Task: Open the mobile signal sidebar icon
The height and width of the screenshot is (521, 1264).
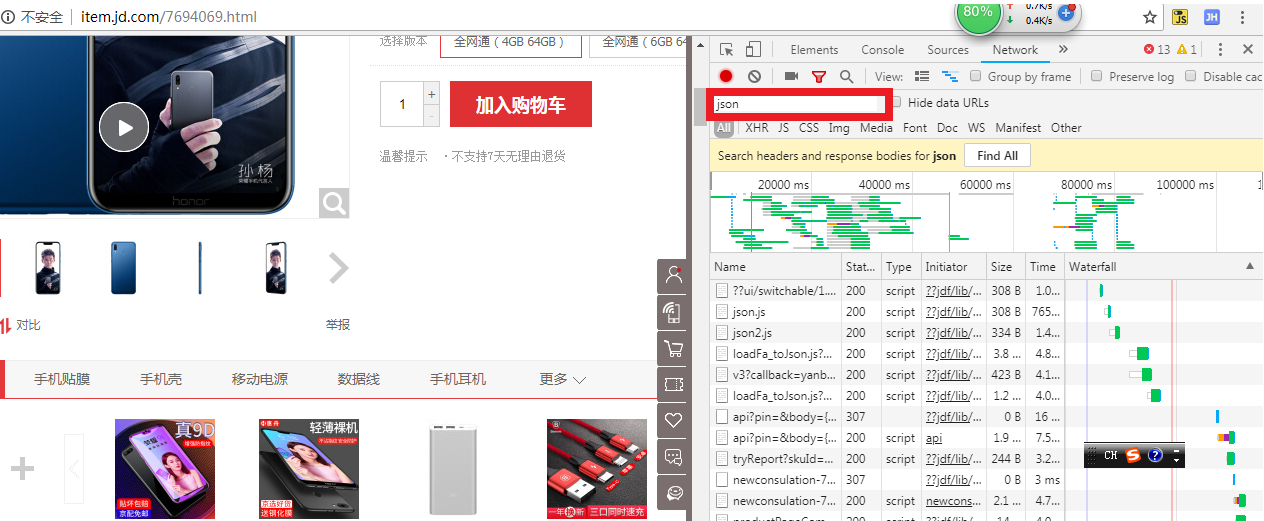Action: [674, 313]
